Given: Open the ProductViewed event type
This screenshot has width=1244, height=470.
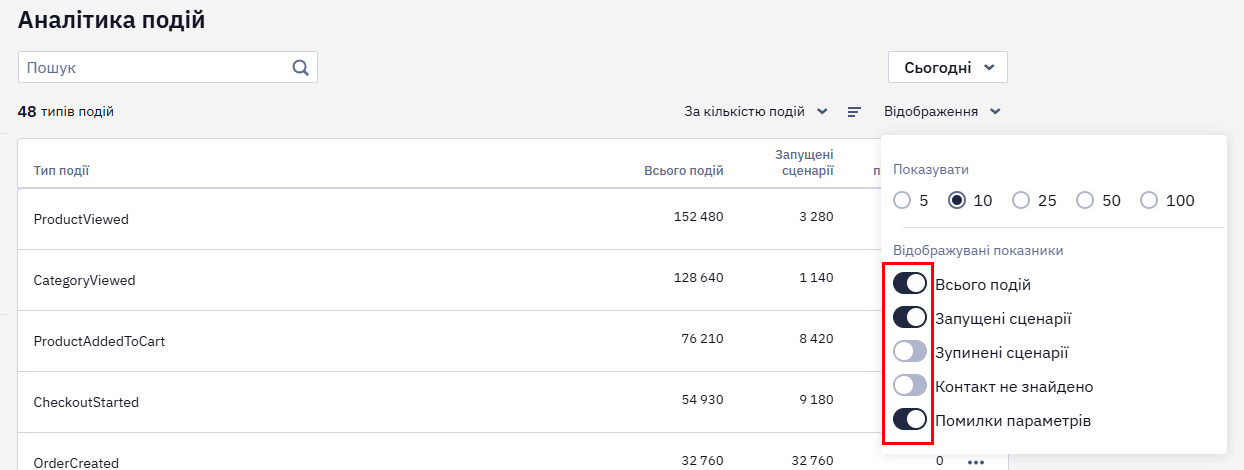Looking at the screenshot, I should [x=81, y=219].
